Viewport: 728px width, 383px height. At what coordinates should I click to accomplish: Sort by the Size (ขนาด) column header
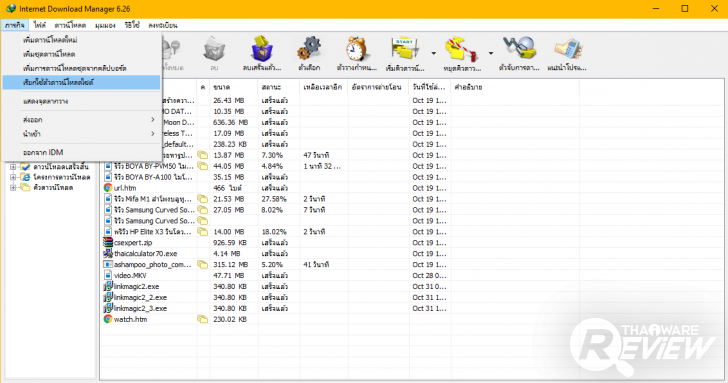click(x=234, y=87)
